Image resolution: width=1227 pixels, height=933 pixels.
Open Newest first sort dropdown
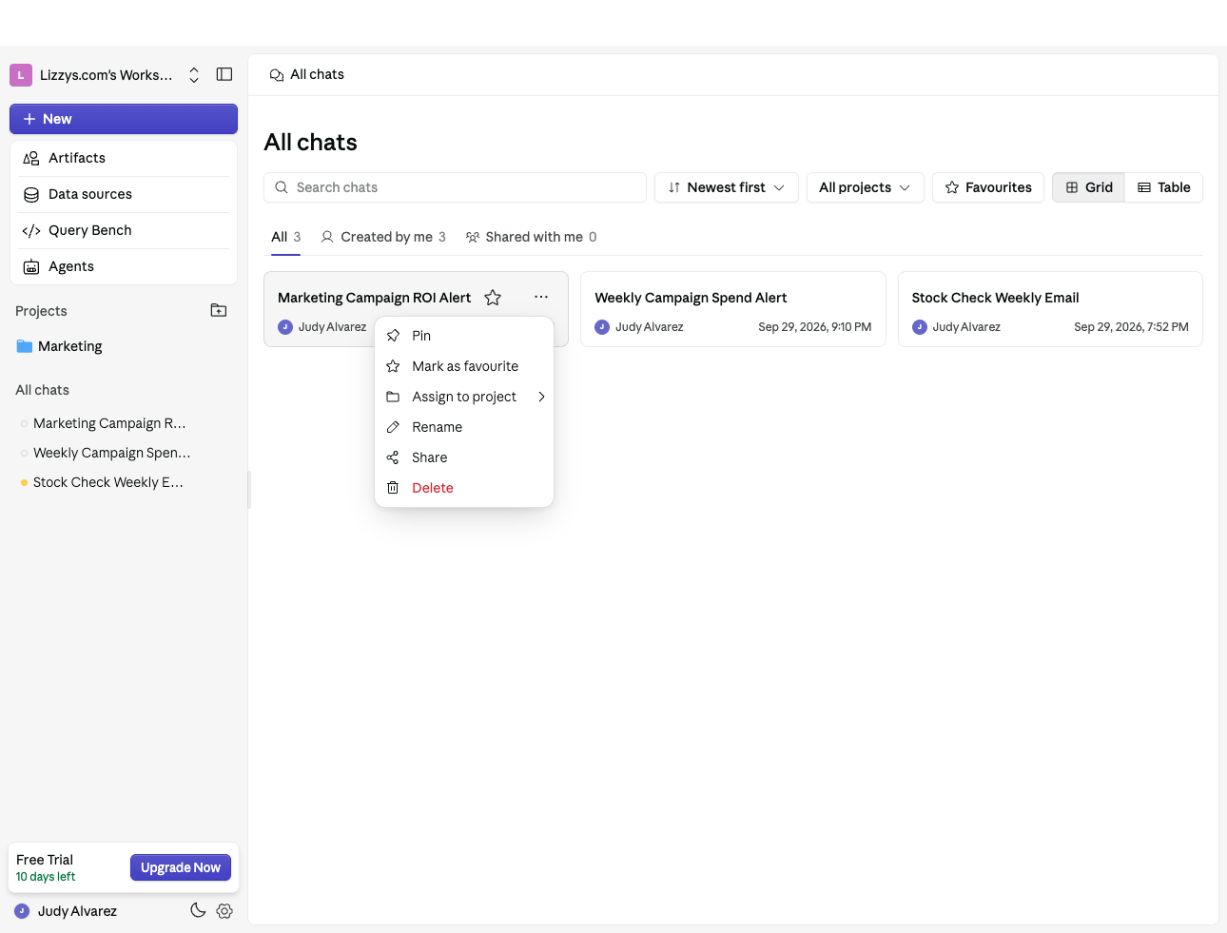coord(726,187)
